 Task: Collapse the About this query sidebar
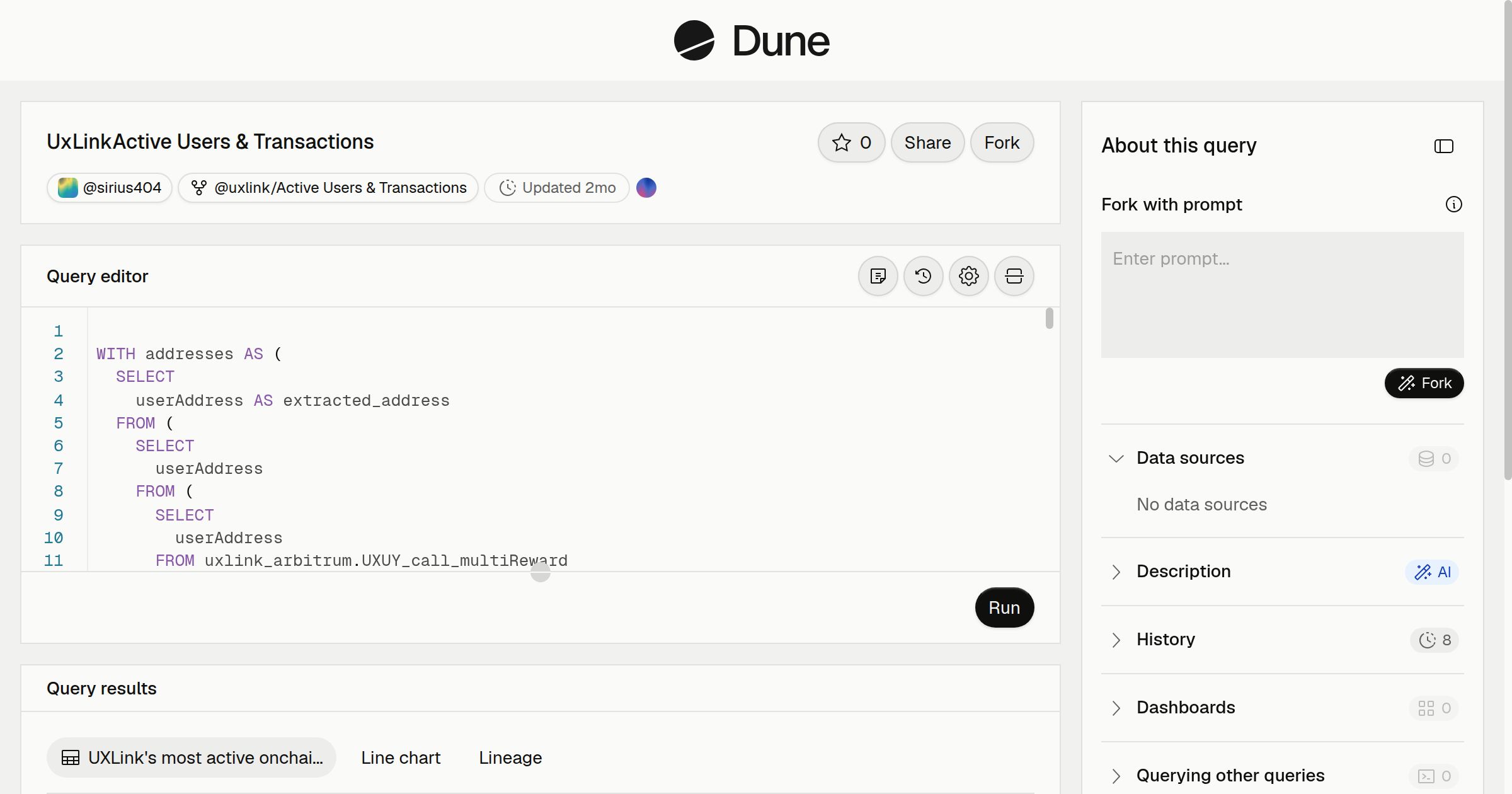[x=1444, y=146]
